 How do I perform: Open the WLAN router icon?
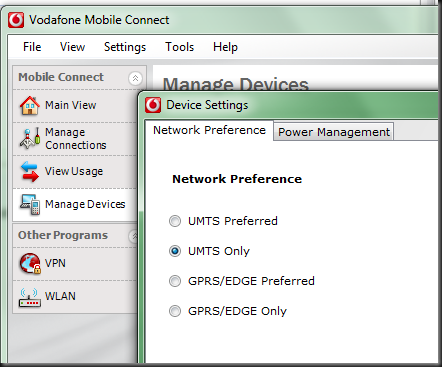(x=30, y=297)
